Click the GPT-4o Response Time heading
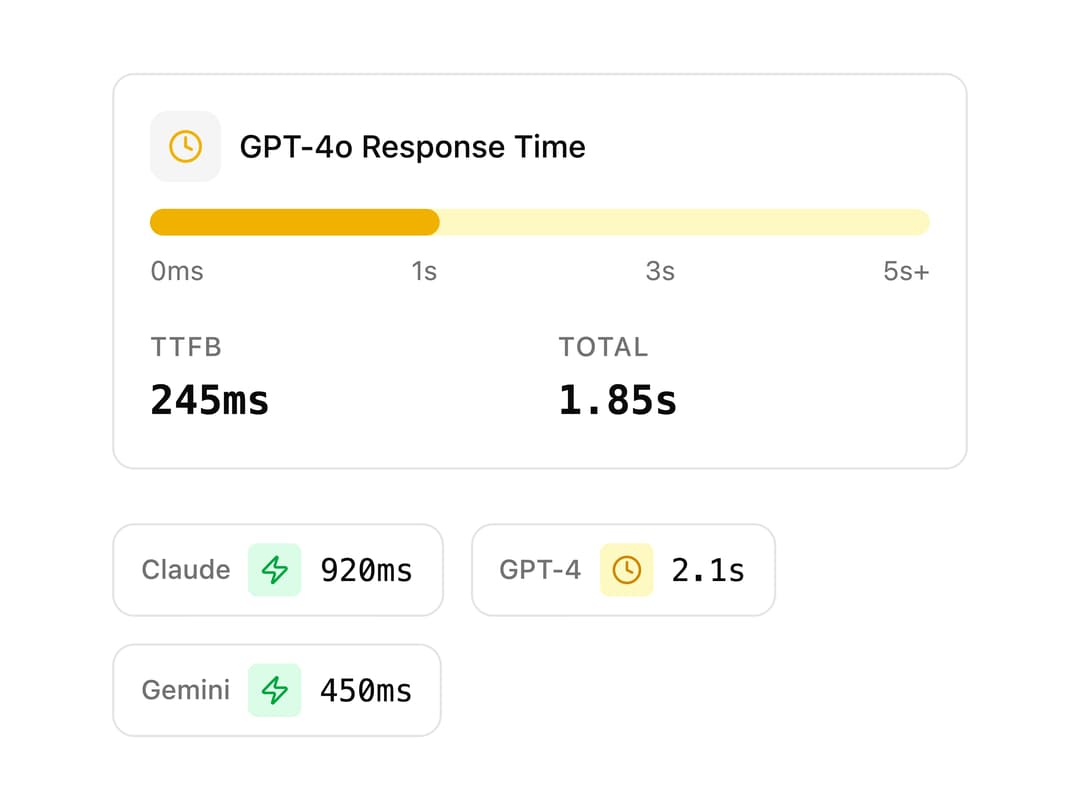 pos(413,147)
